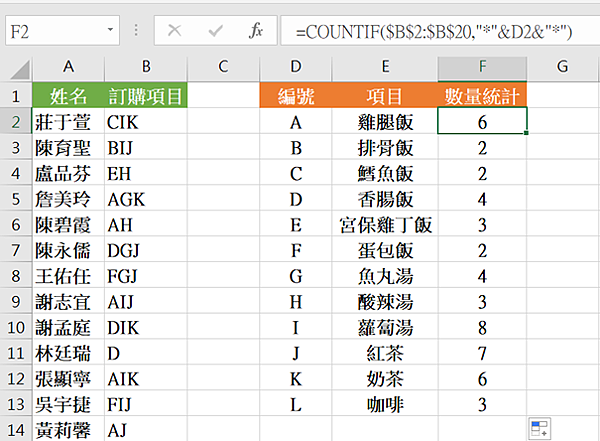Click the Enter checkmark in formula bar

(x=215, y=31)
